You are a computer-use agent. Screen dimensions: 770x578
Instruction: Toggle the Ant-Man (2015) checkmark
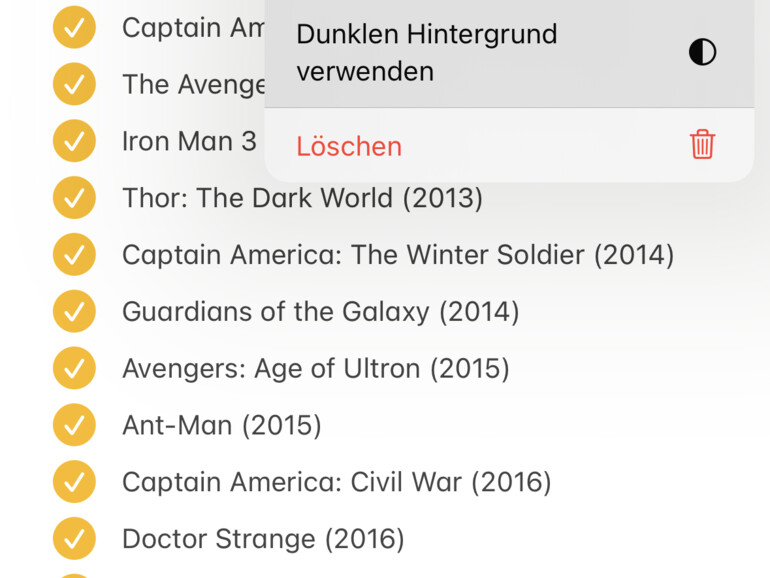coord(74,426)
